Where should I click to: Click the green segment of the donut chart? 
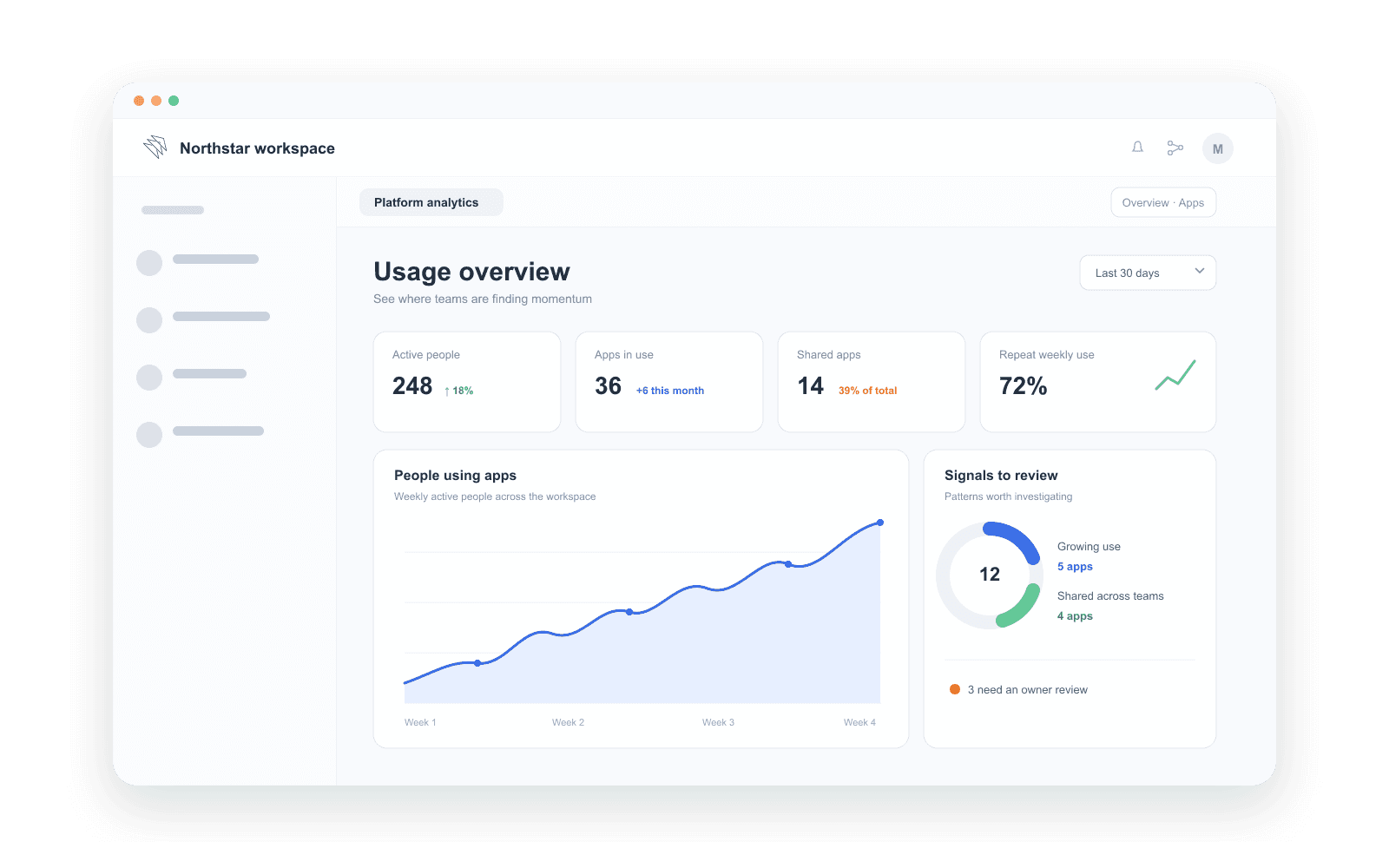(1022, 608)
